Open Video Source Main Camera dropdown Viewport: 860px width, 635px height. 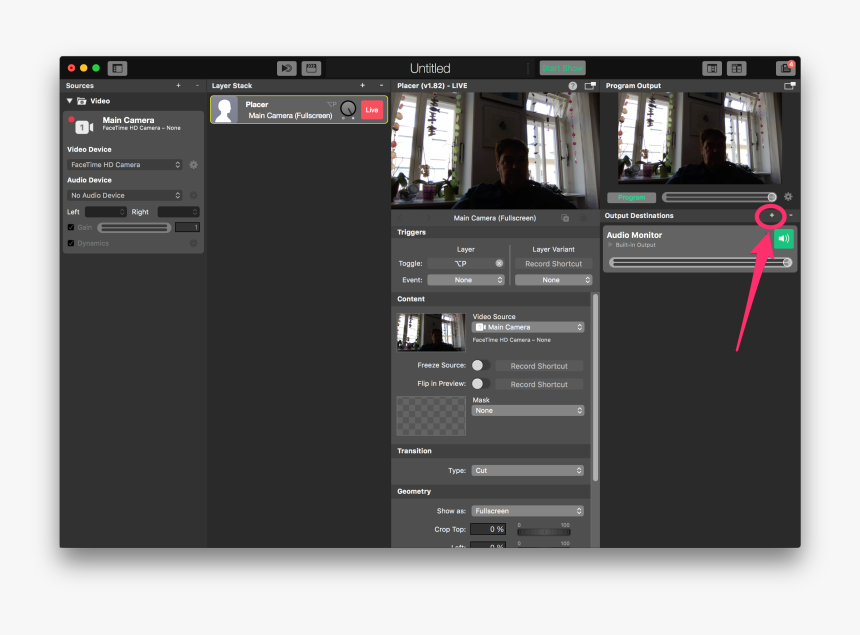click(x=528, y=327)
